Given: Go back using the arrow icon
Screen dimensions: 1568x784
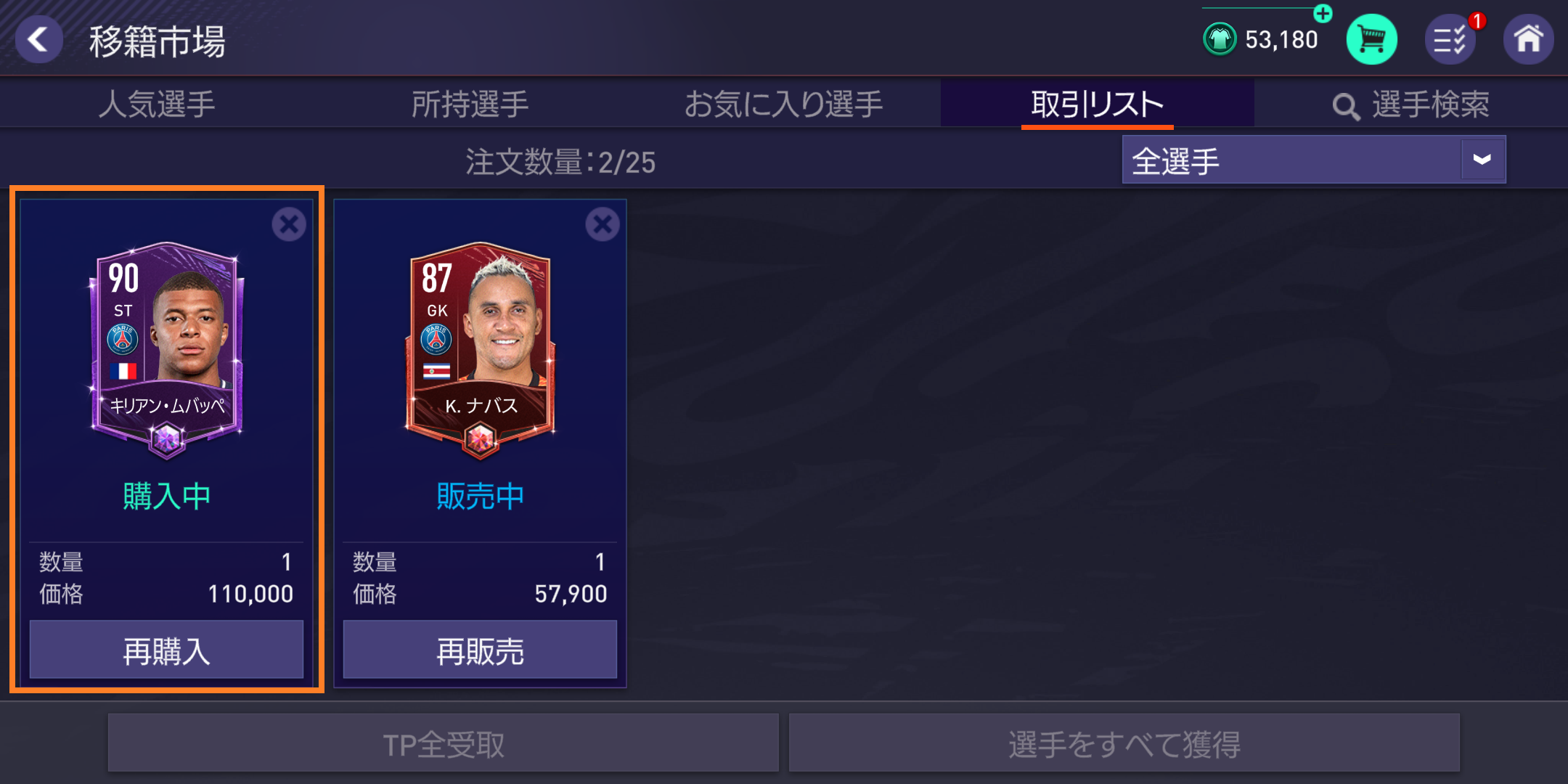Looking at the screenshot, I should point(39,39).
